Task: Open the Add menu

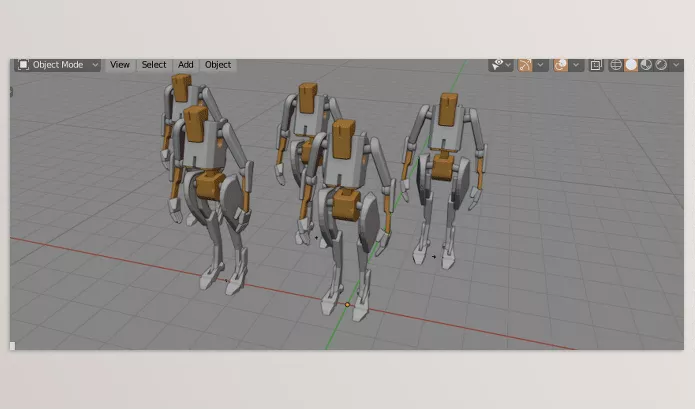Action: point(186,65)
